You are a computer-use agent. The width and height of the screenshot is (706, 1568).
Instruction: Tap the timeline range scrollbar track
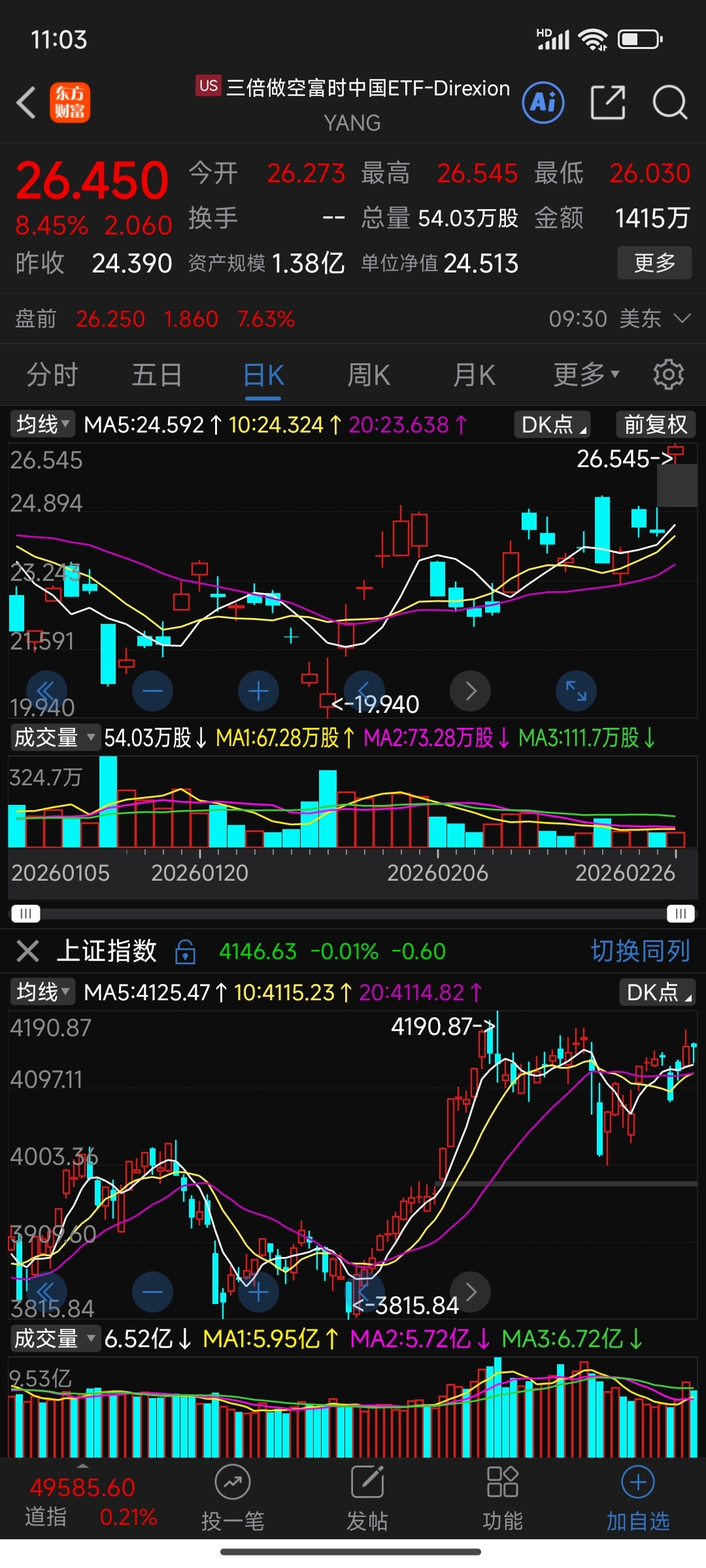353,913
